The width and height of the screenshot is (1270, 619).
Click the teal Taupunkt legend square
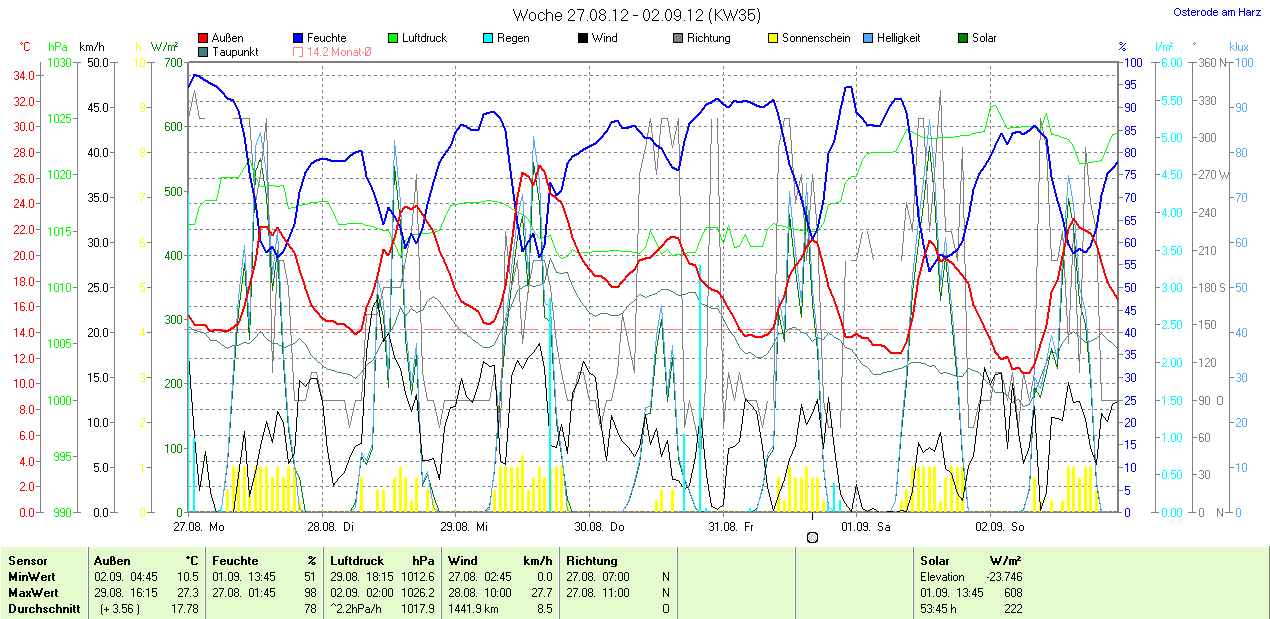tap(204, 51)
